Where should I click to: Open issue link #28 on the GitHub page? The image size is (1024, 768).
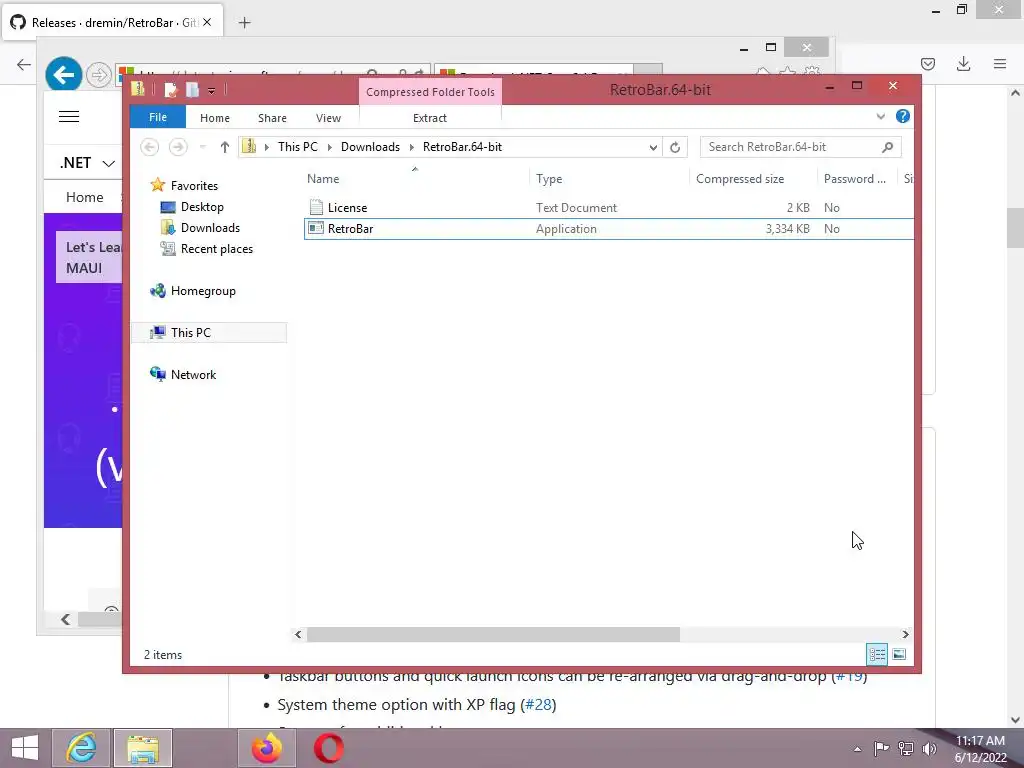(539, 705)
